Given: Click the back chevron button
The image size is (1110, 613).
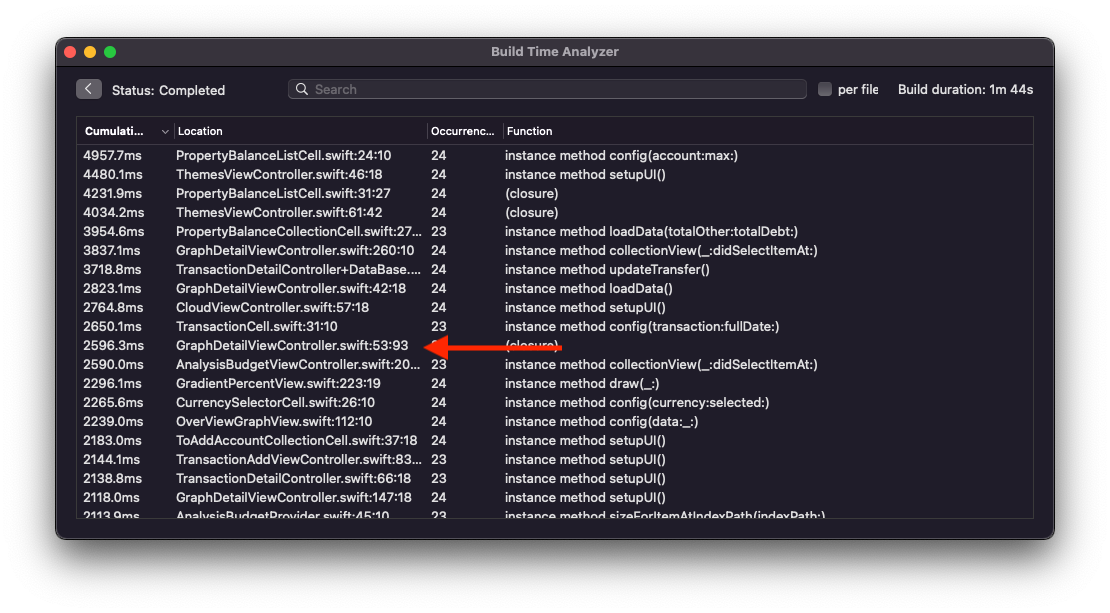Looking at the screenshot, I should pyautogui.click(x=88, y=88).
